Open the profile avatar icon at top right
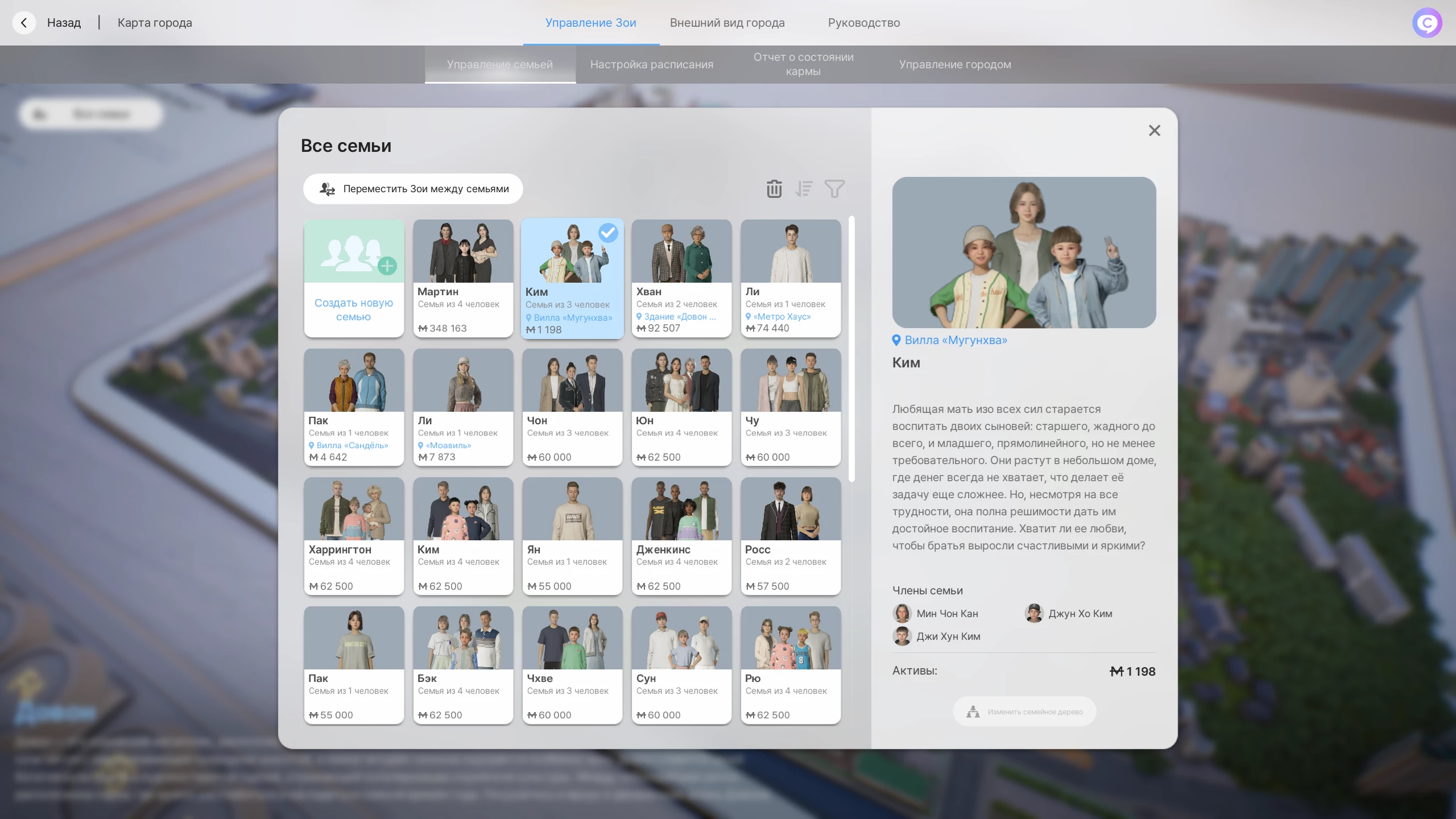1456x819 pixels. [1426, 23]
